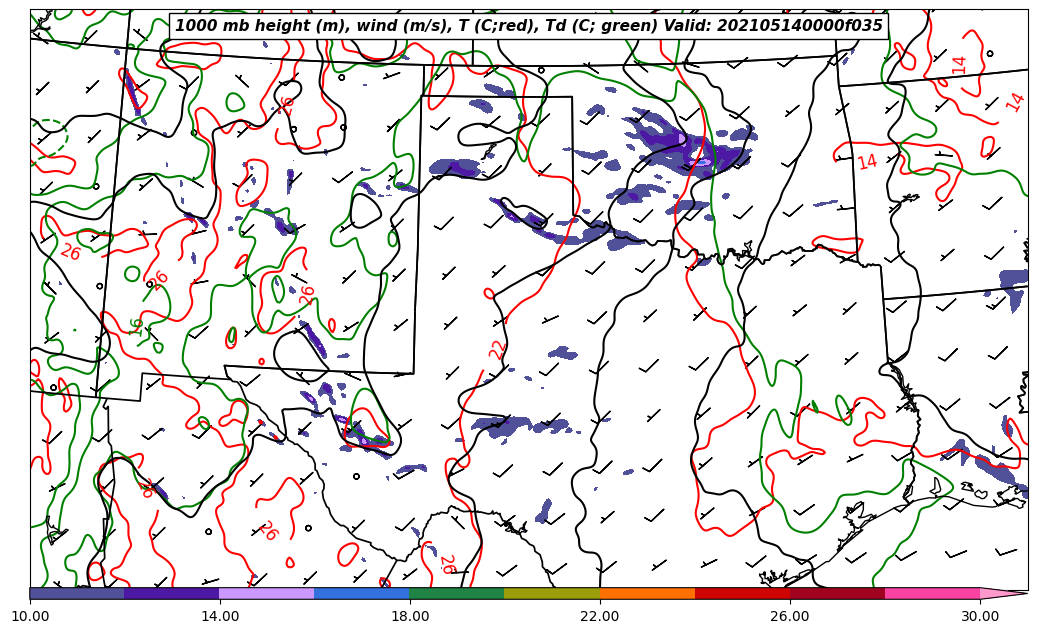This screenshot has width=1037, height=633.
Task: Select the 22.00 colorbar tick label
Action: point(600,616)
